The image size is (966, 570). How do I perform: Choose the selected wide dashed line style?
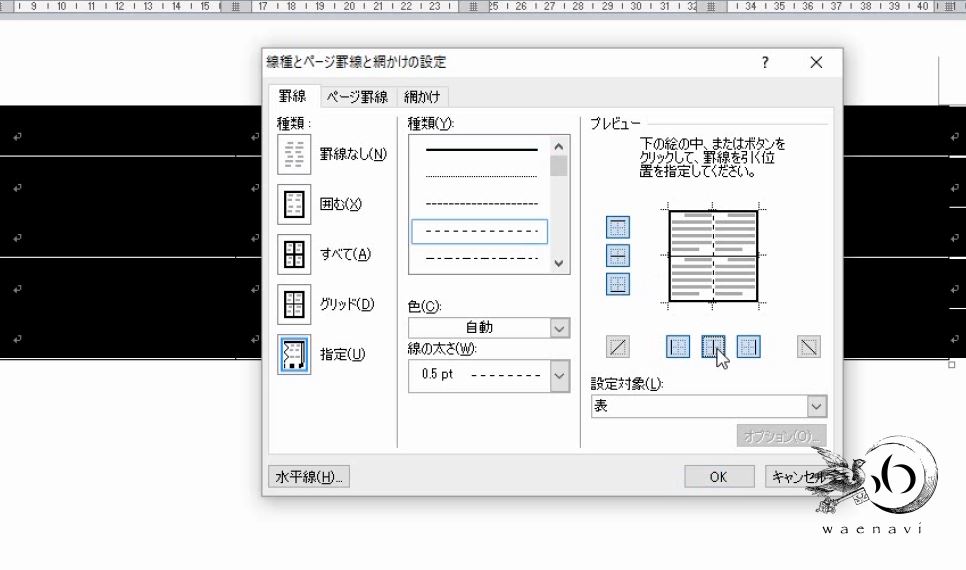click(x=479, y=232)
